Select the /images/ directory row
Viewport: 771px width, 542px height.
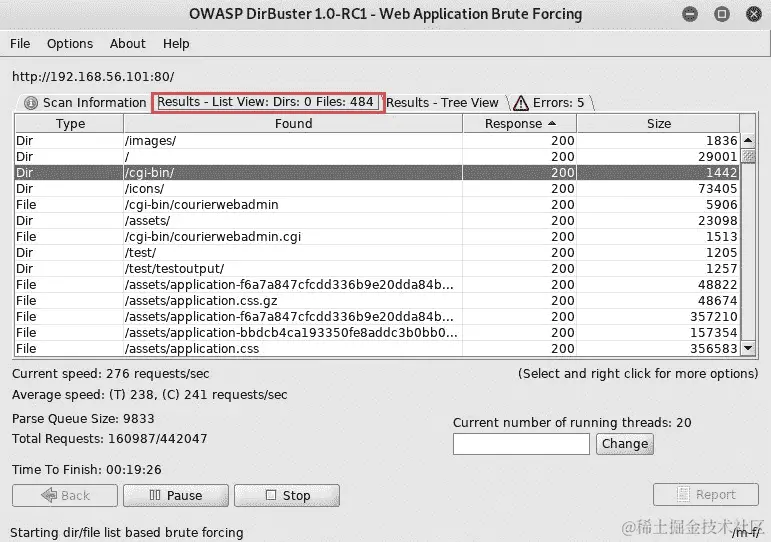377,141
